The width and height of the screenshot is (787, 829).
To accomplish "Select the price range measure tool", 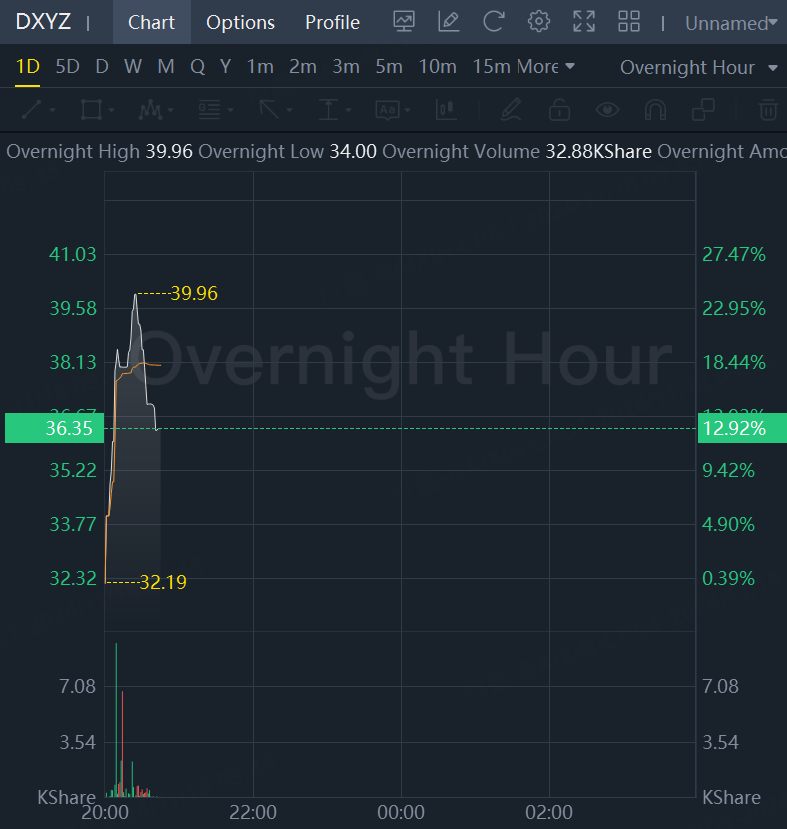I will [x=328, y=110].
